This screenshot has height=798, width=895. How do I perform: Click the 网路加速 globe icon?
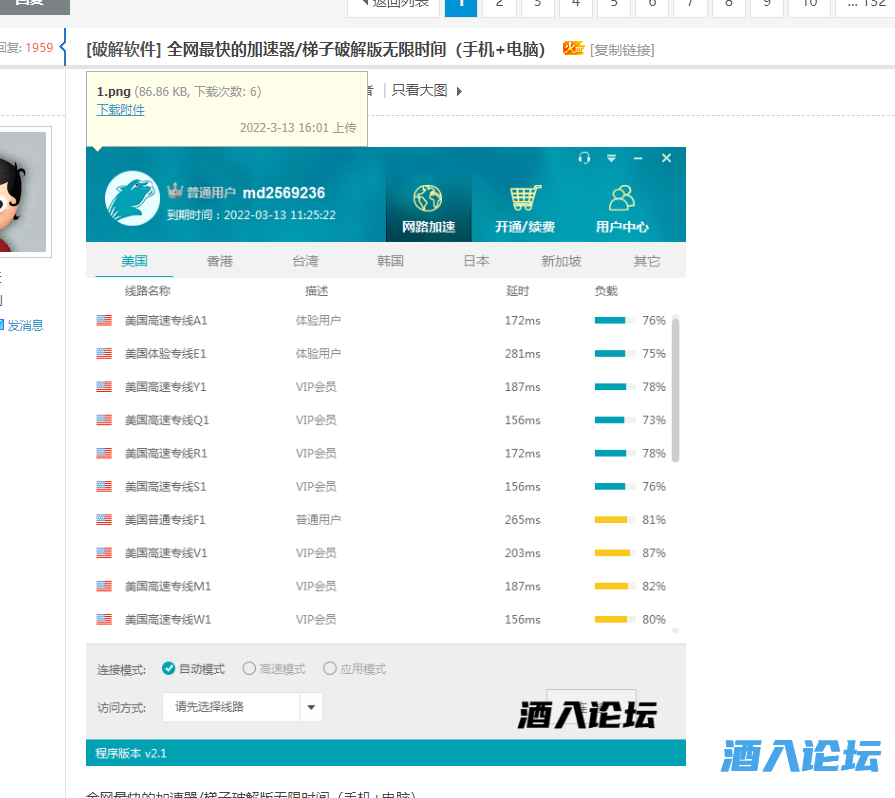click(428, 197)
